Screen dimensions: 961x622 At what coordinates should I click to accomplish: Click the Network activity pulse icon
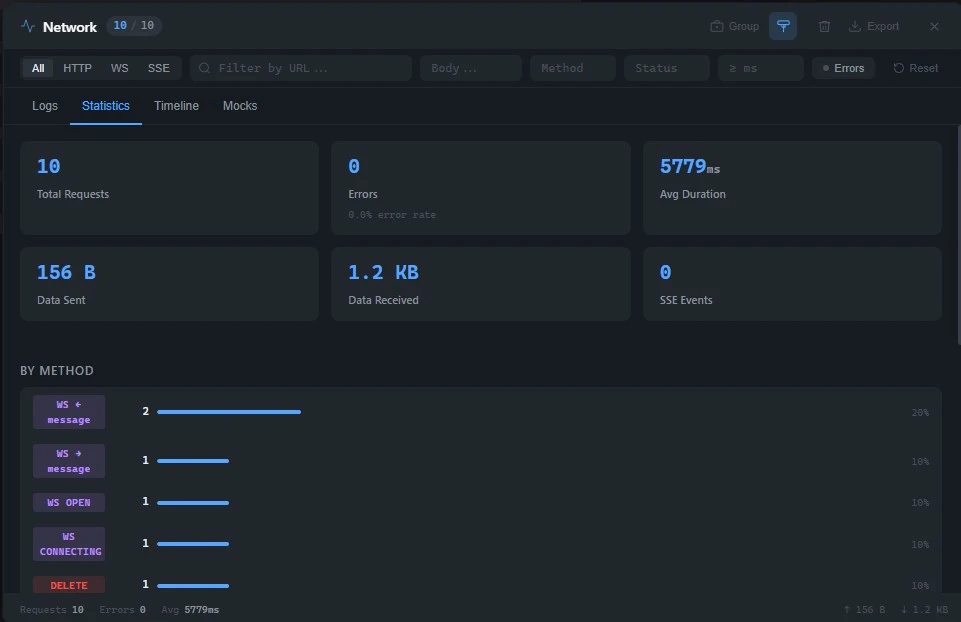[28, 27]
